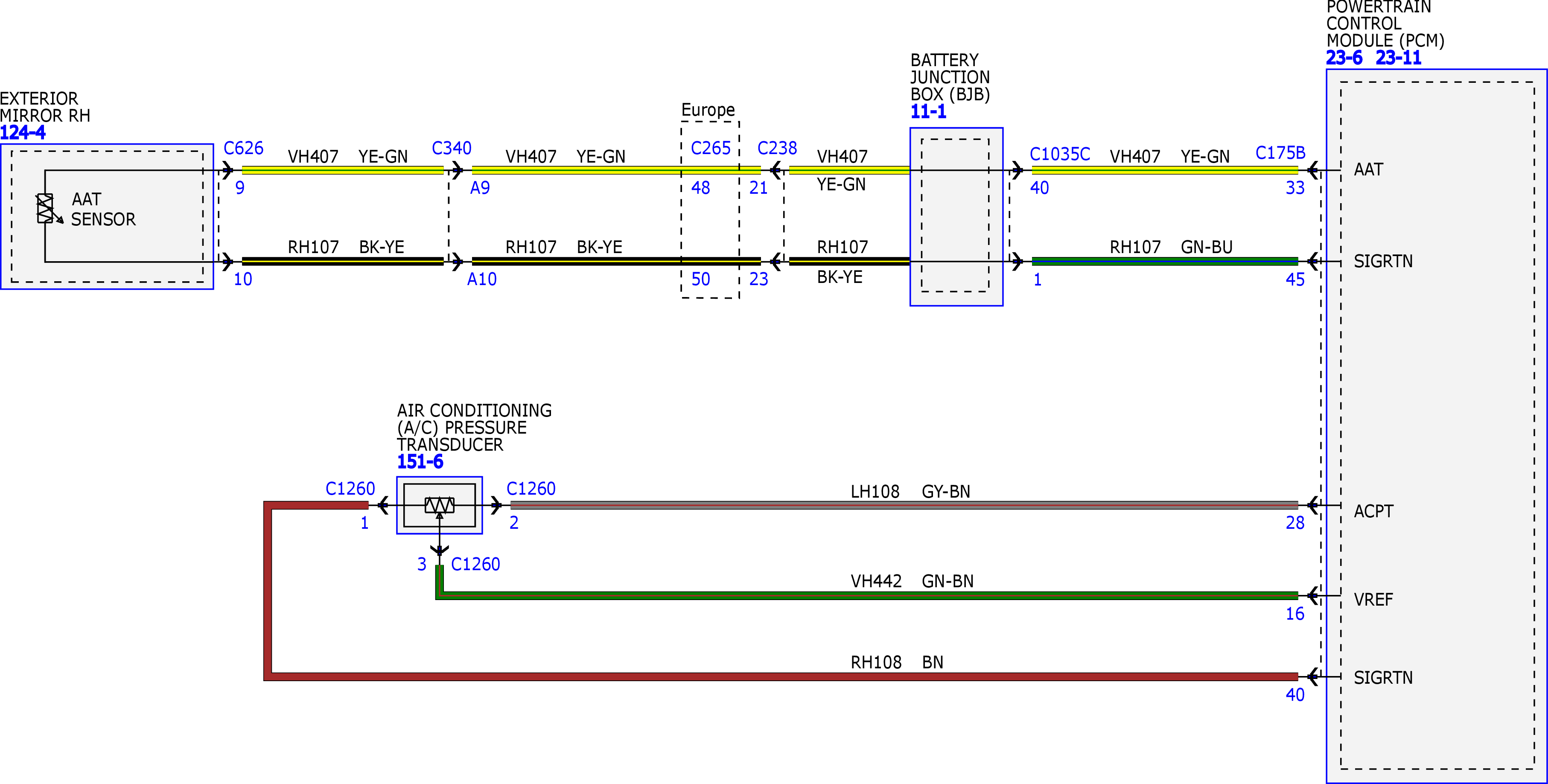The width and height of the screenshot is (1548, 784).
Task: Click the PCM pin 28 ACPT connector arrow
Action: [x=1312, y=505]
